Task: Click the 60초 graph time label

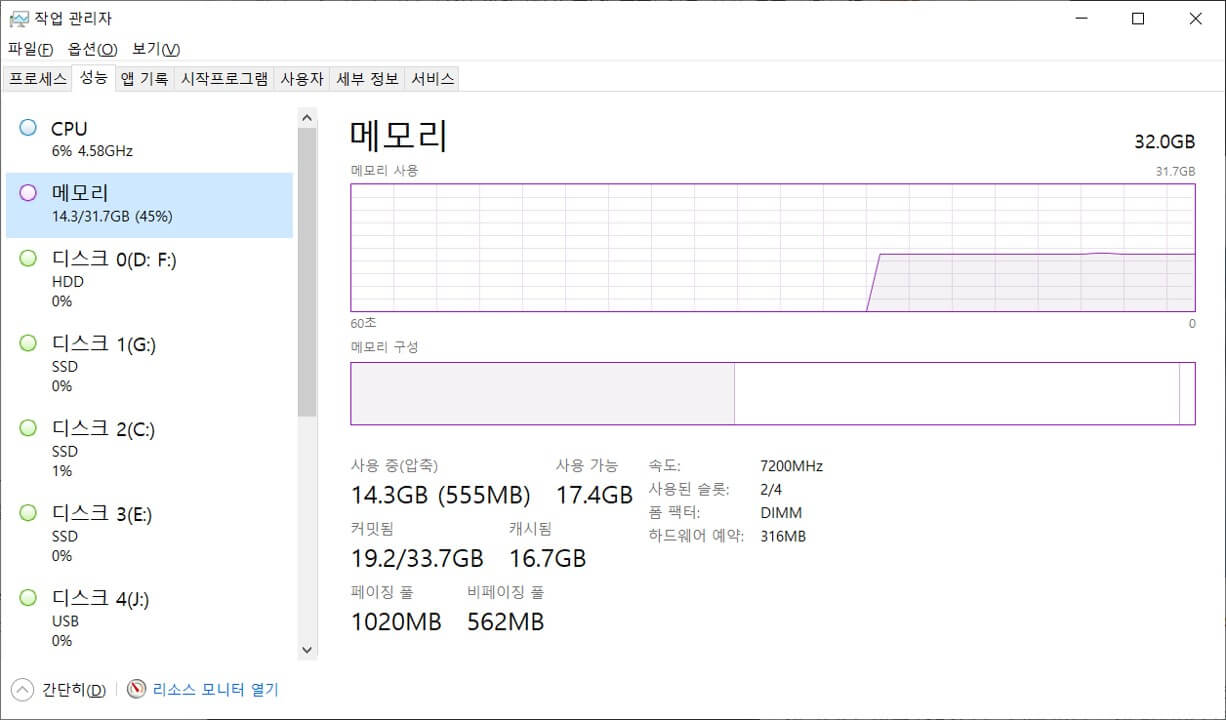Action: pyautogui.click(x=363, y=323)
